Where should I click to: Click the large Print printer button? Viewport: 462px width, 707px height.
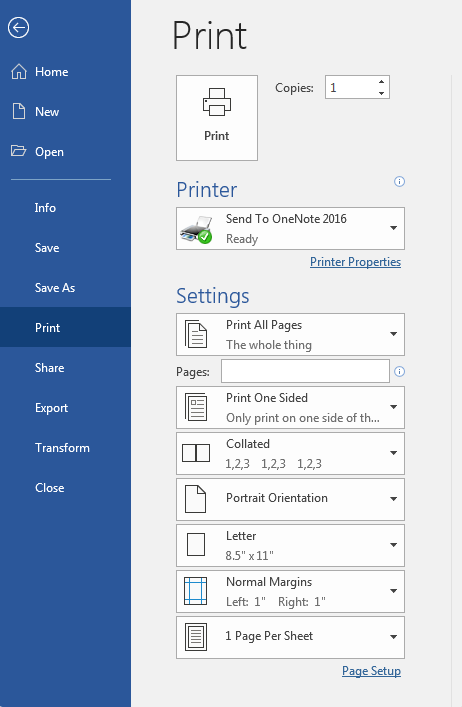217,118
